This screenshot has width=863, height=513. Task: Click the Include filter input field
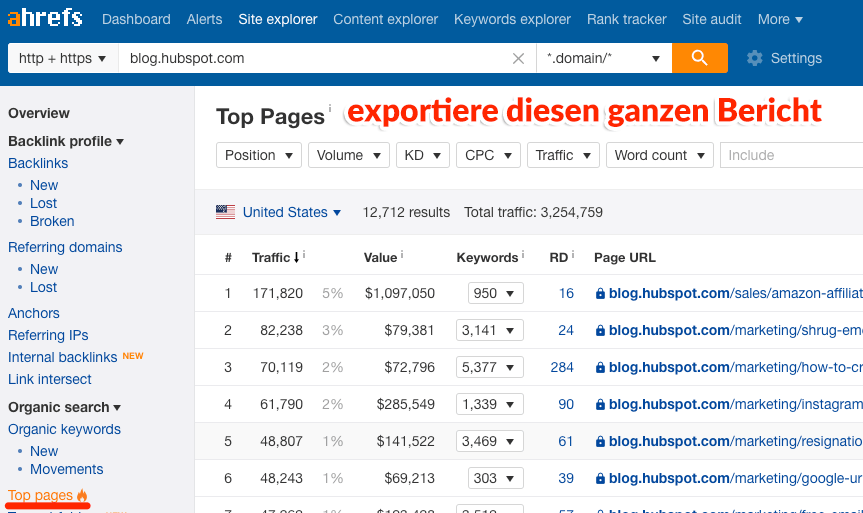[791, 155]
